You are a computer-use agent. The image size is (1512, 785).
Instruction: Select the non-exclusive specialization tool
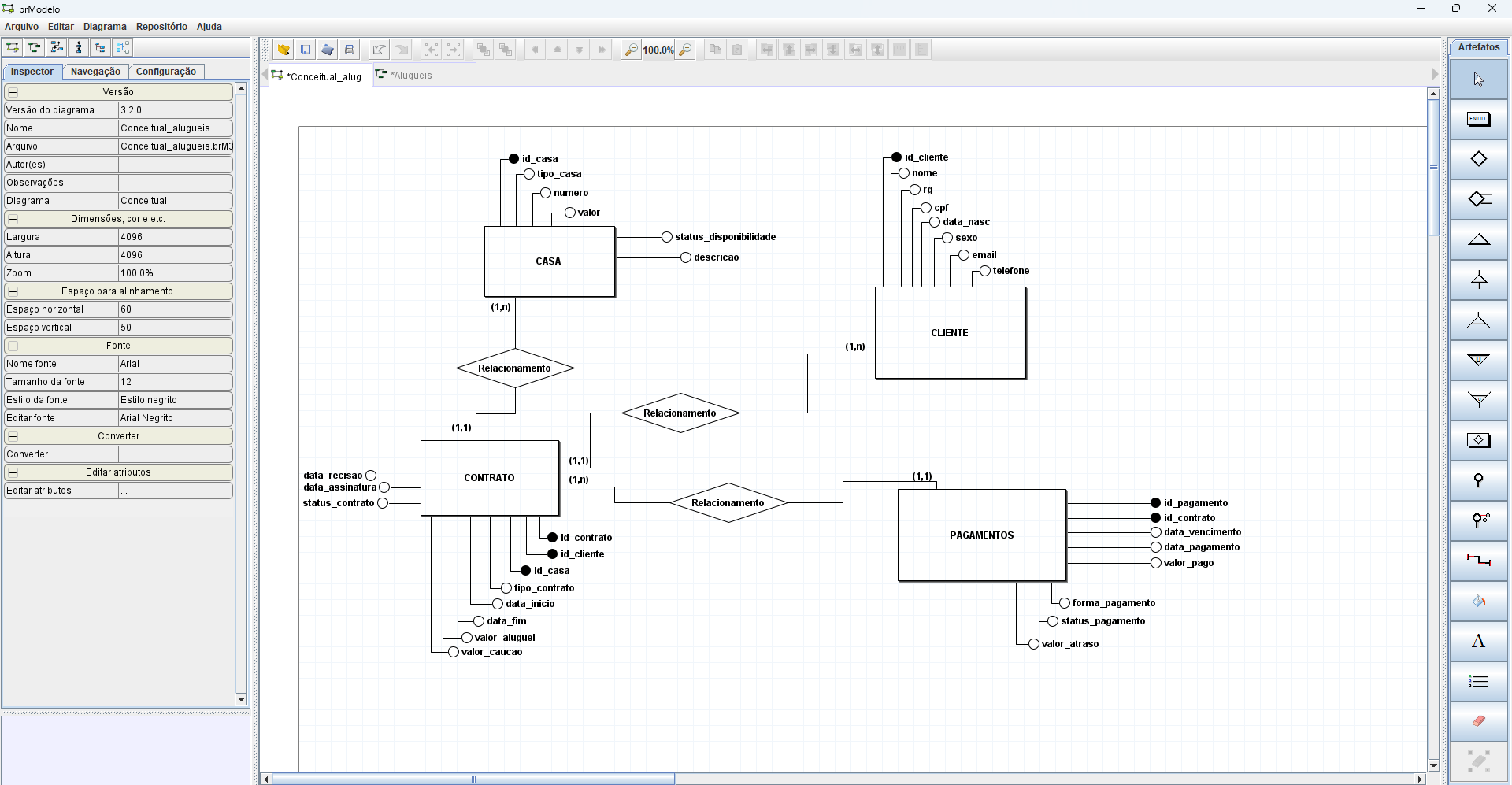[x=1478, y=320]
